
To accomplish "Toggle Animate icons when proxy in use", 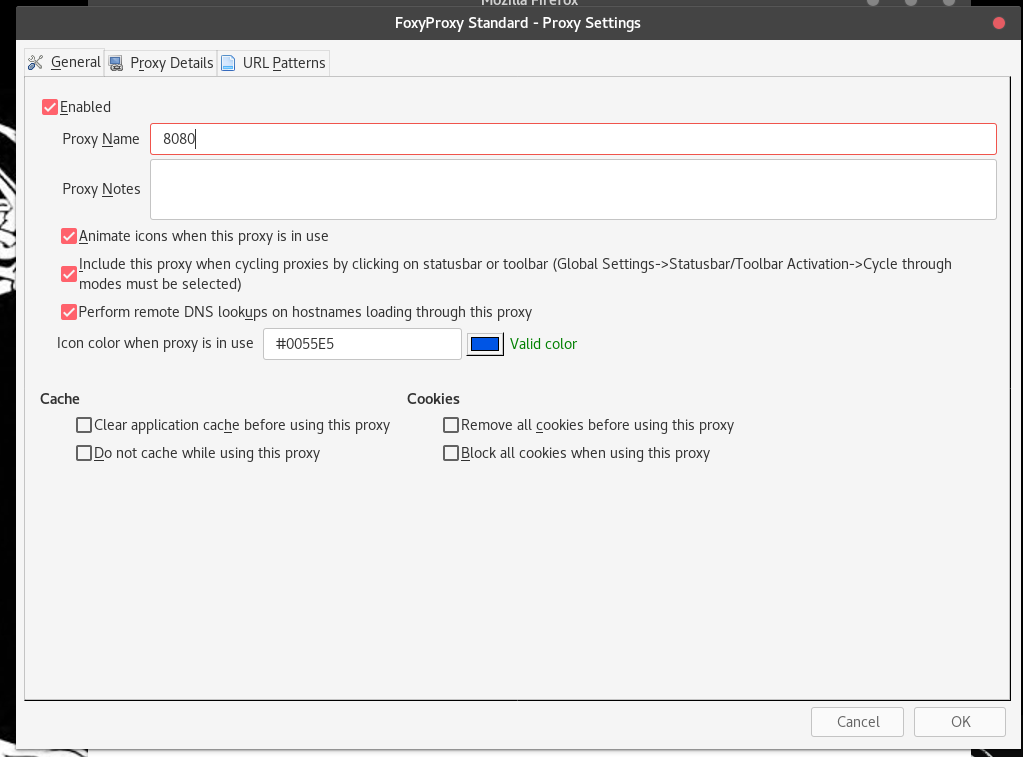I will 69,237.
